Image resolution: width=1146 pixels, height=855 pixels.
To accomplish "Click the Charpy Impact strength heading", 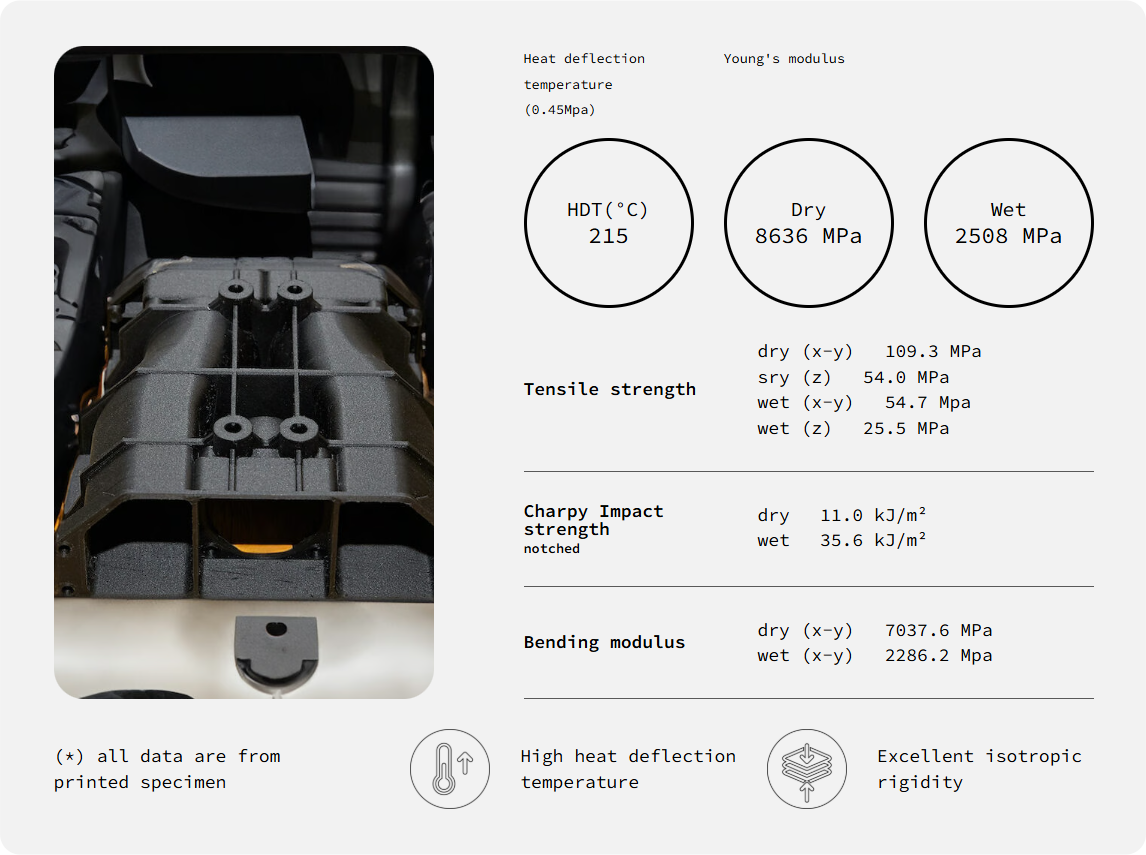I will (593, 520).
